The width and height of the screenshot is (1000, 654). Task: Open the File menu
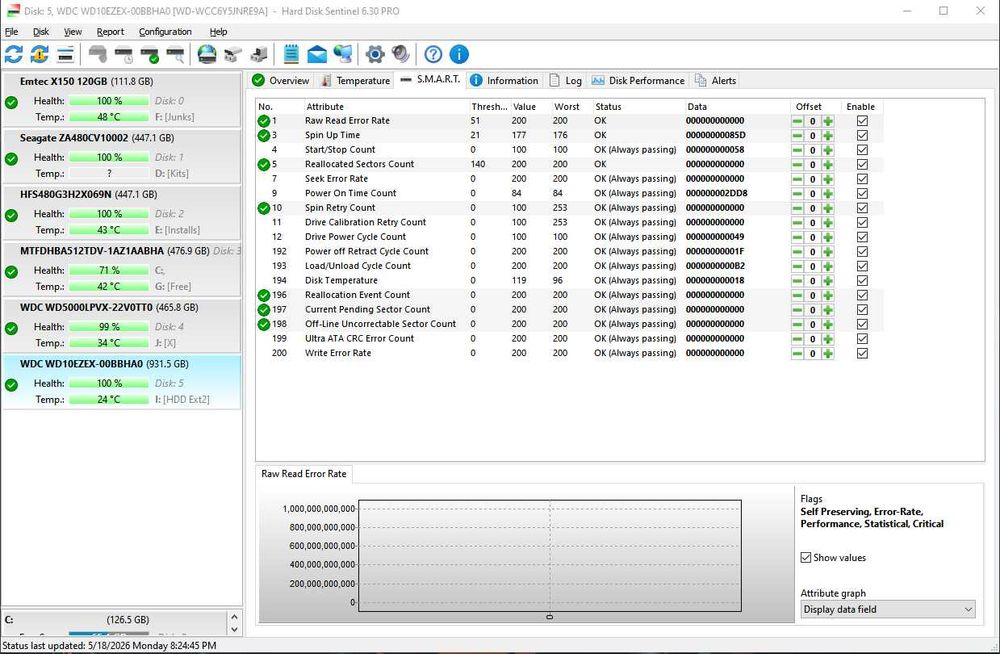coord(11,31)
